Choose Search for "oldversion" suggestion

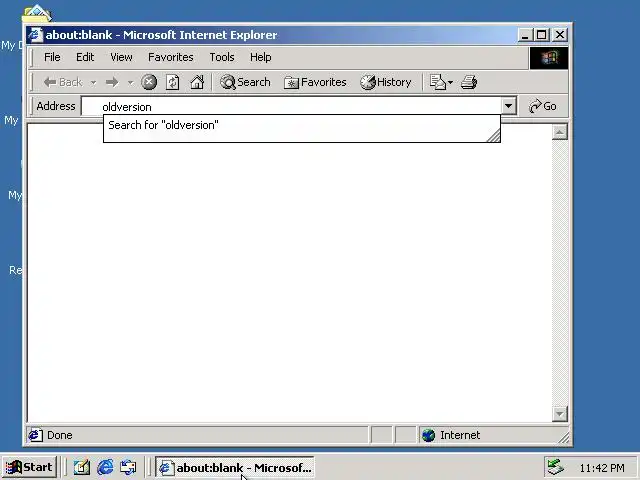point(302,125)
